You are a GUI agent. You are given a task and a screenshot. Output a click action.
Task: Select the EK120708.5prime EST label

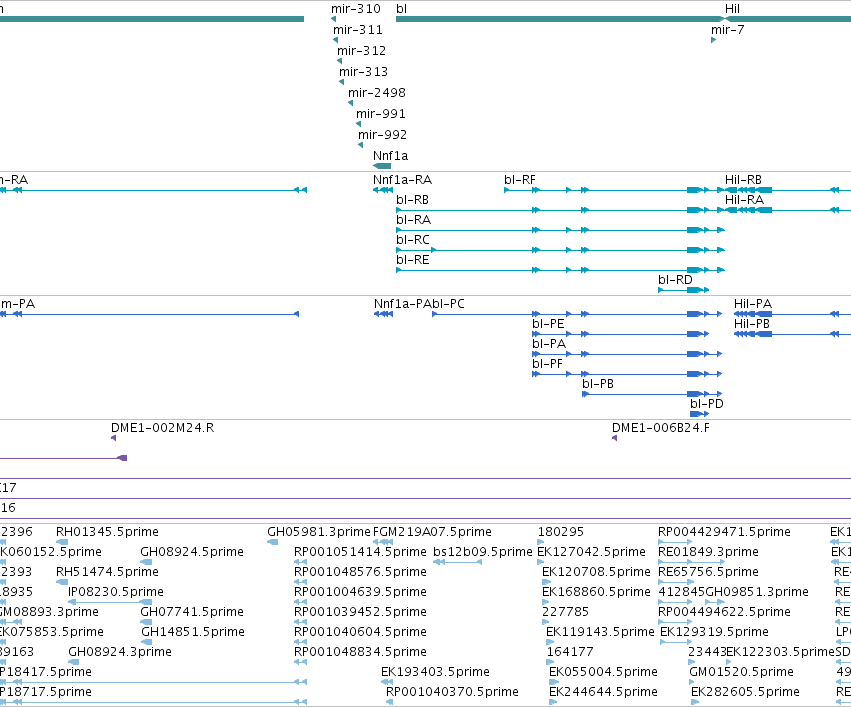tap(596, 572)
